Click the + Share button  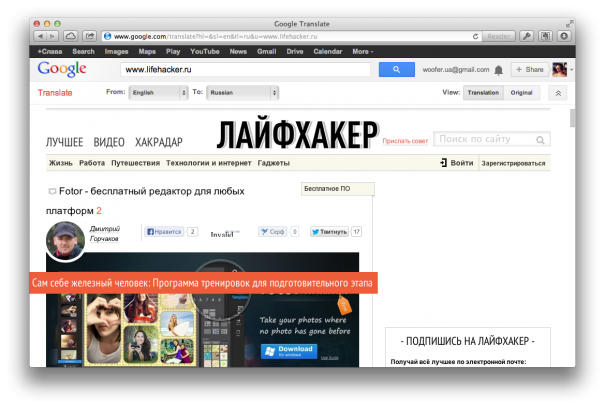coord(530,69)
